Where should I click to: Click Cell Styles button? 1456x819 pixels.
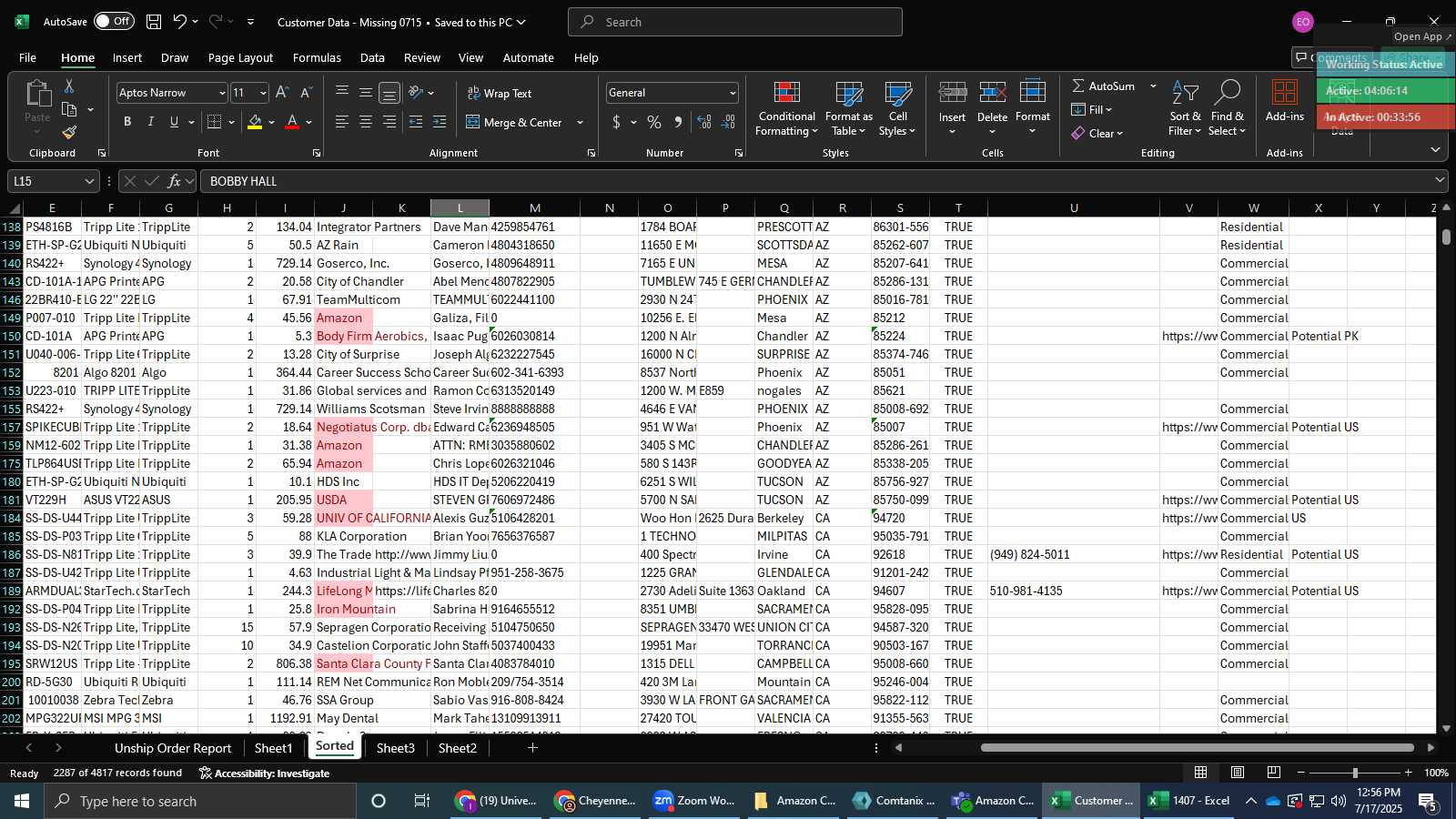pyautogui.click(x=898, y=109)
